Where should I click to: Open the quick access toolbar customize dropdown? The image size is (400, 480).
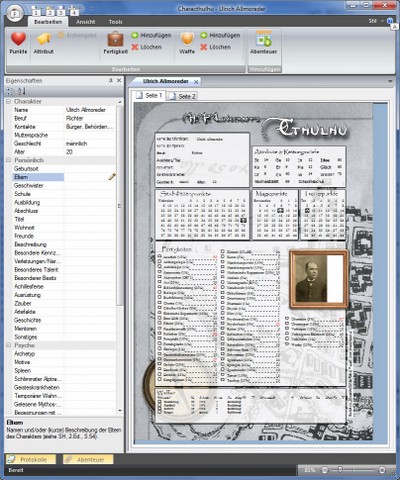(93, 9)
